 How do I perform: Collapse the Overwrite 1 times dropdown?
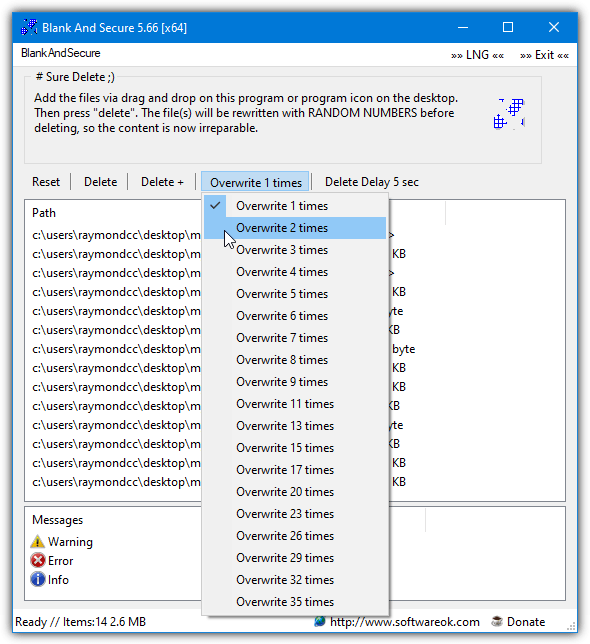click(256, 182)
